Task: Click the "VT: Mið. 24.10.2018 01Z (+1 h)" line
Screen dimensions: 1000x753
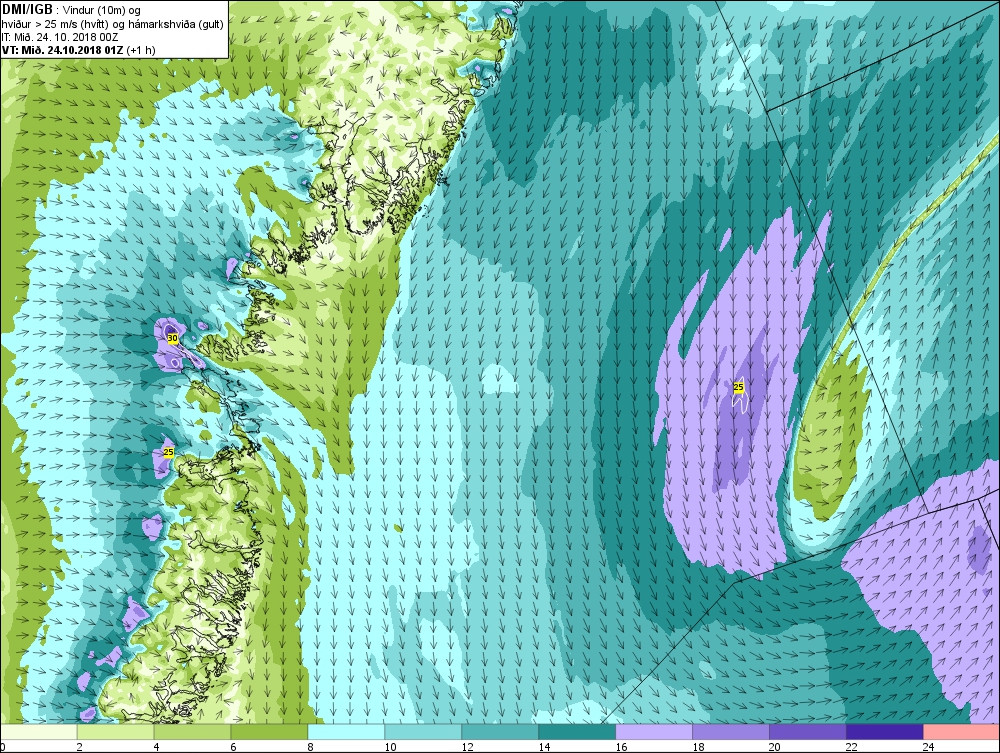Action: click(78, 50)
